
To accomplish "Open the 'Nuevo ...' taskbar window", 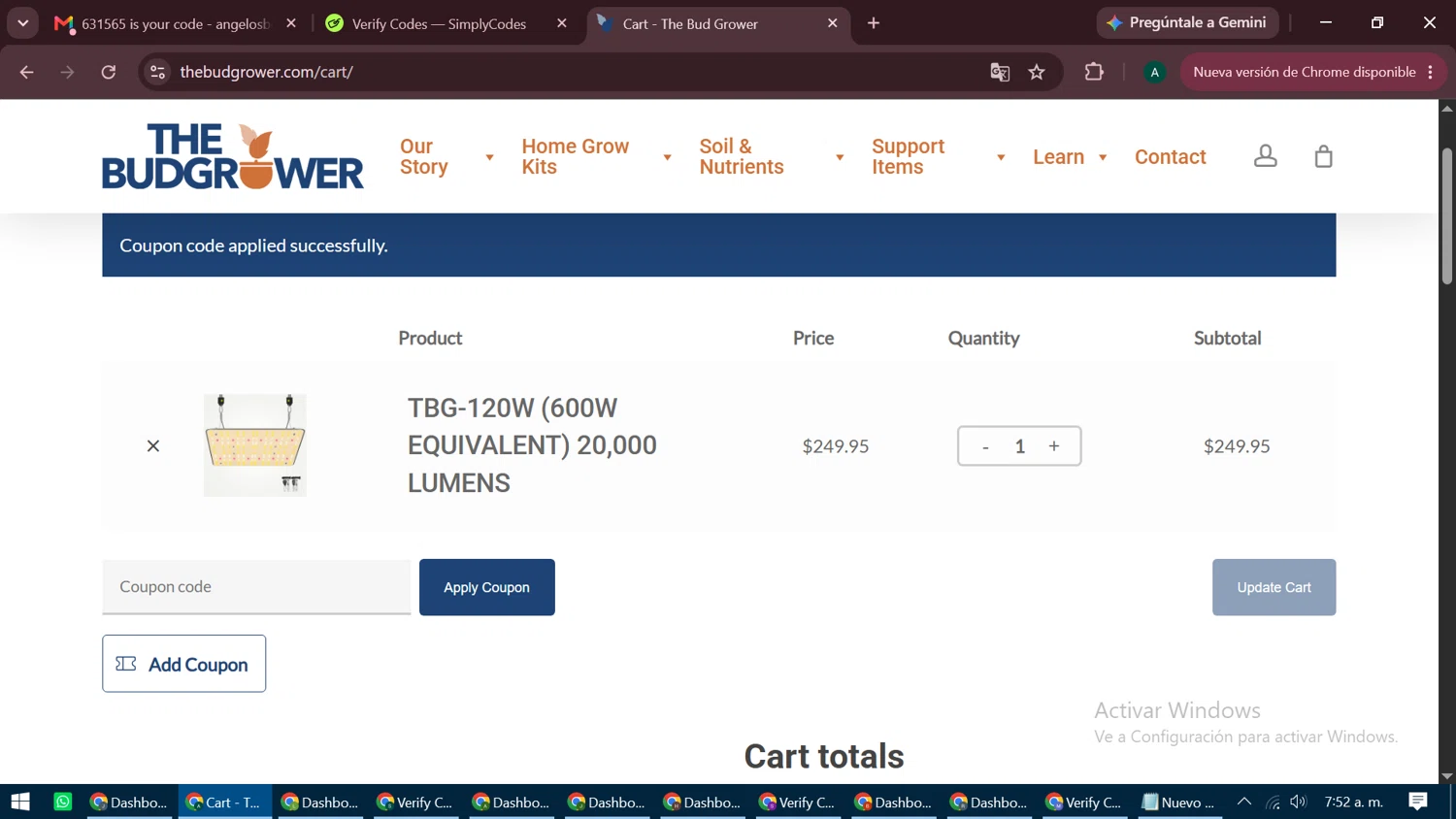I will 1179,802.
